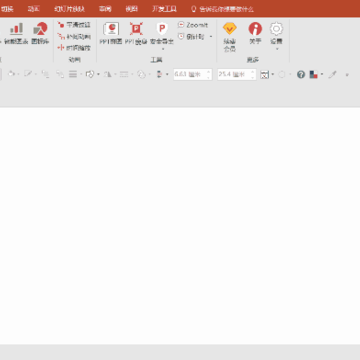Image resolution: width=360 pixels, height=360 pixels.
Task: Open the 关于 about info icon
Action: point(255,29)
